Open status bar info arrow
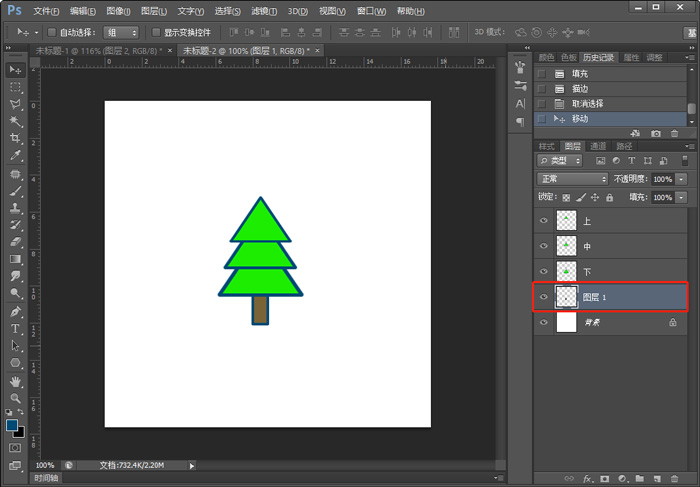Image resolution: width=700 pixels, height=487 pixels. pos(192,466)
